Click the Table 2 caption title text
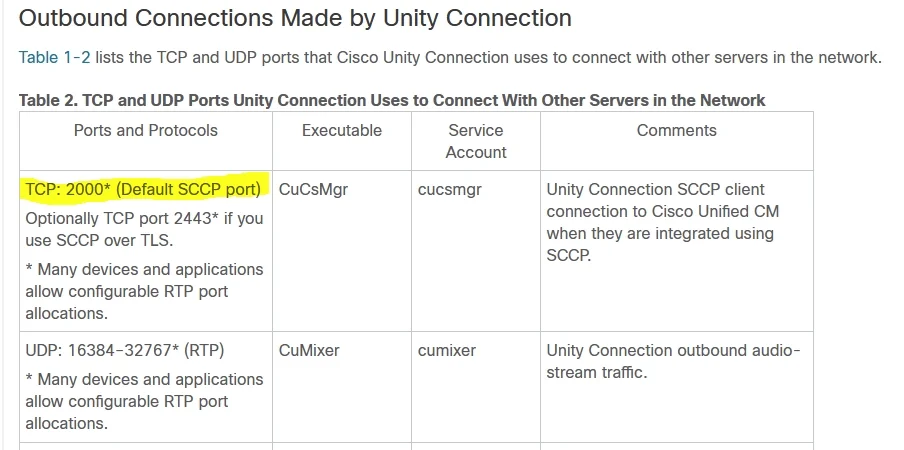Viewport: 904px width, 450px height. 392,100
